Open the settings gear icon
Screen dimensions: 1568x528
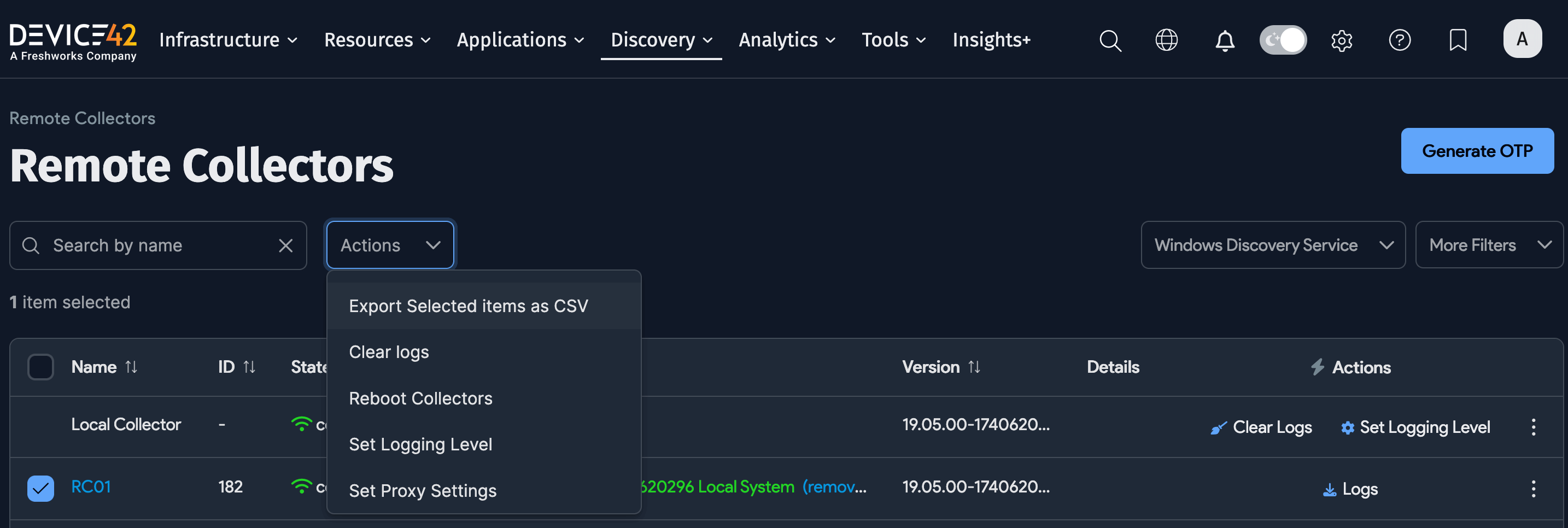pos(1342,40)
